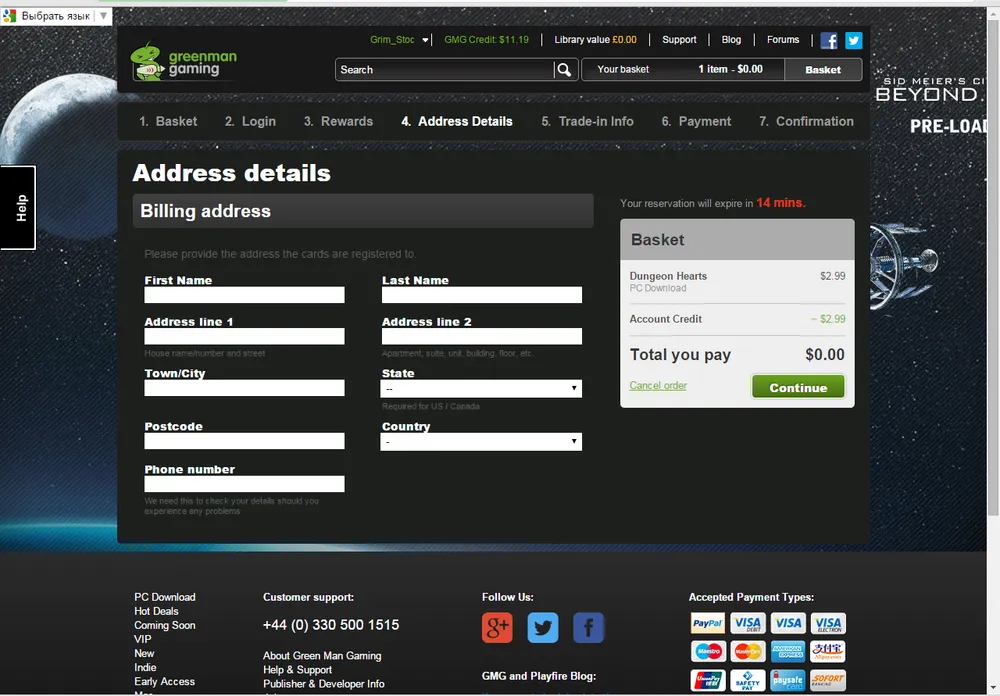Open Facebook icon in top header

coord(829,41)
